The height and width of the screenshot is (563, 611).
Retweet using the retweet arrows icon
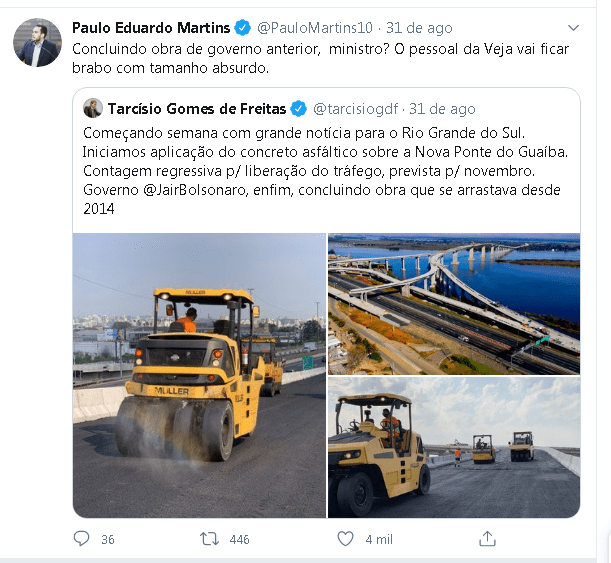209,539
